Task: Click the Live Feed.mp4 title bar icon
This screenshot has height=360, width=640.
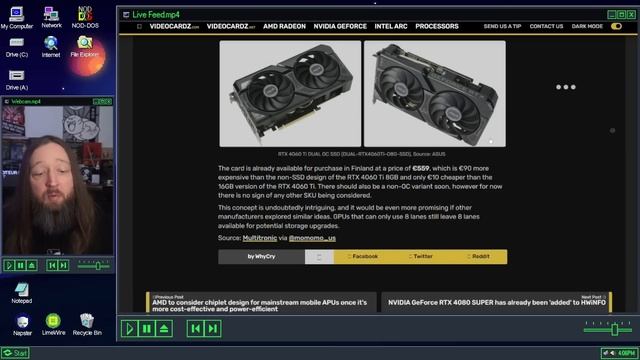Action: click(x=126, y=15)
